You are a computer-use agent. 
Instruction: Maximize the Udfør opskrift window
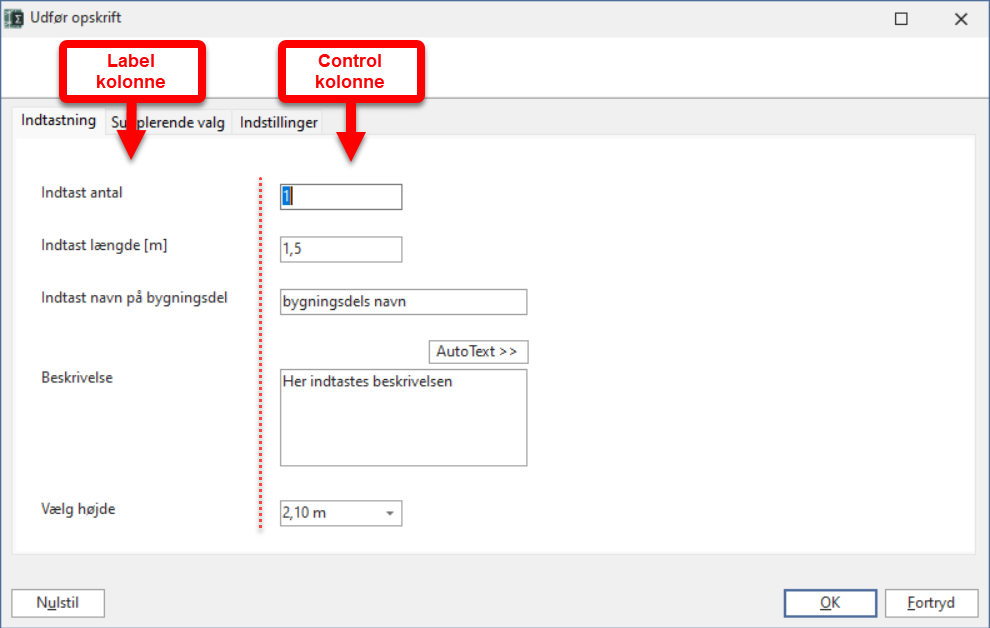901,19
